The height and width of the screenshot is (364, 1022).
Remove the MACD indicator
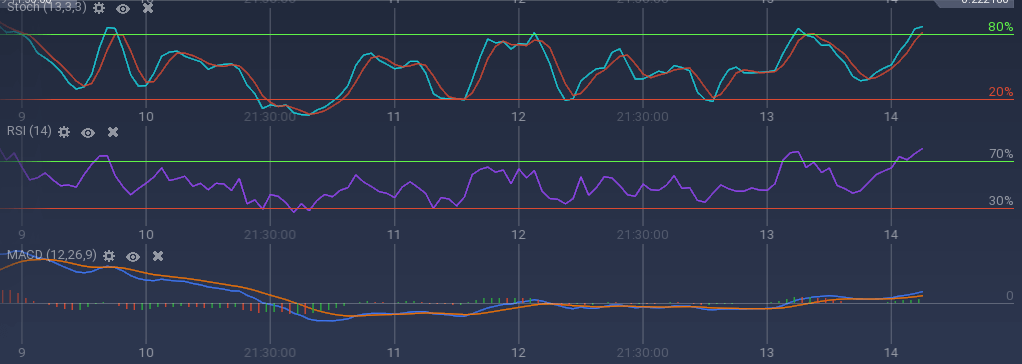pyautogui.click(x=158, y=256)
